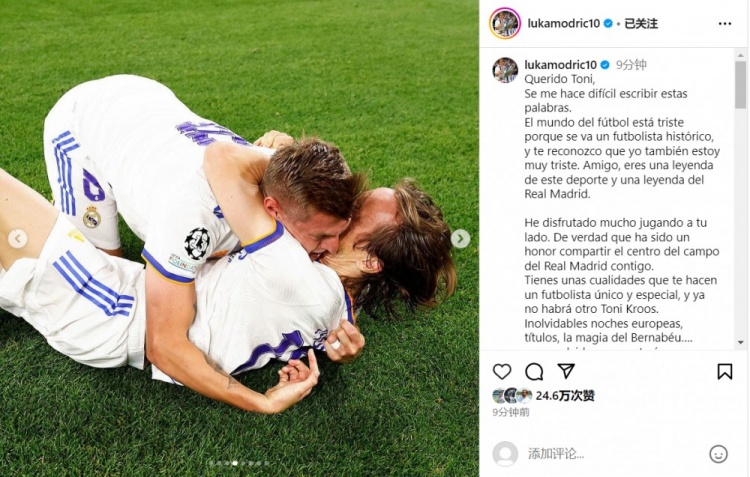Click the caption scrollbar up arrow
Image resolution: width=750 pixels, height=477 pixels.
click(x=740, y=54)
